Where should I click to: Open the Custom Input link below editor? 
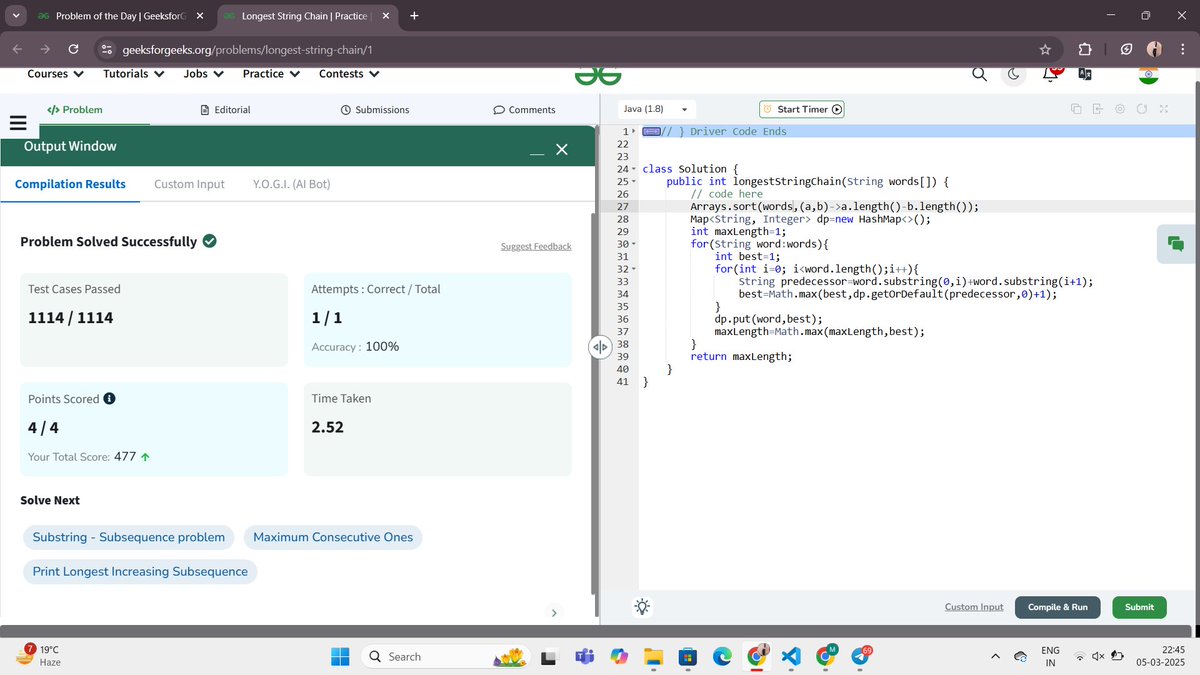coord(974,607)
